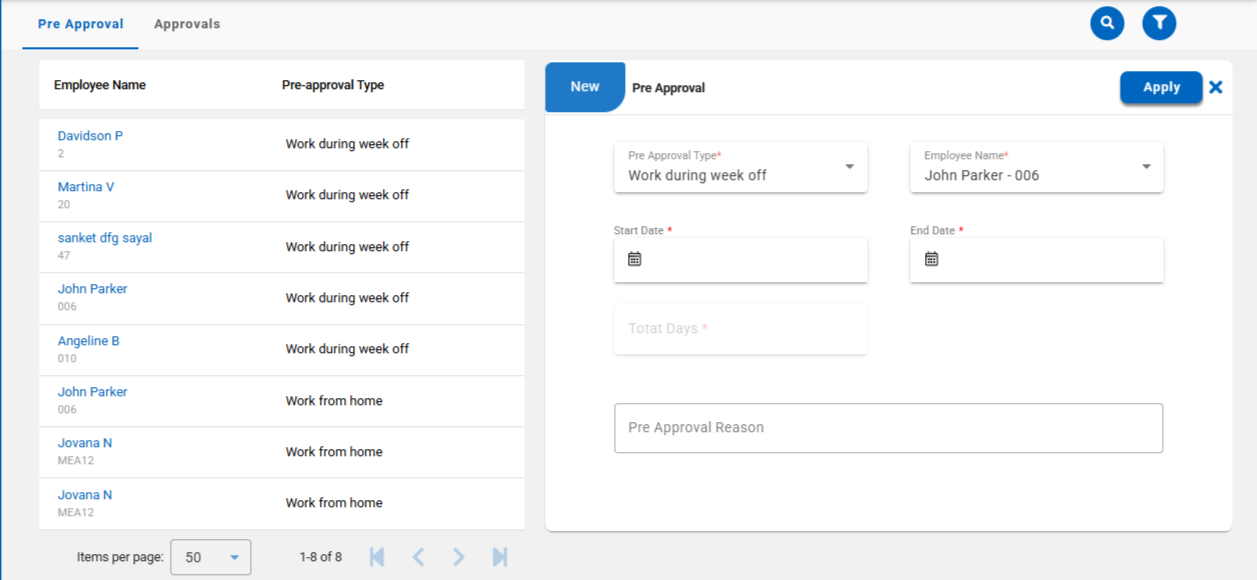Click the search magnifier icon

[1107, 23]
